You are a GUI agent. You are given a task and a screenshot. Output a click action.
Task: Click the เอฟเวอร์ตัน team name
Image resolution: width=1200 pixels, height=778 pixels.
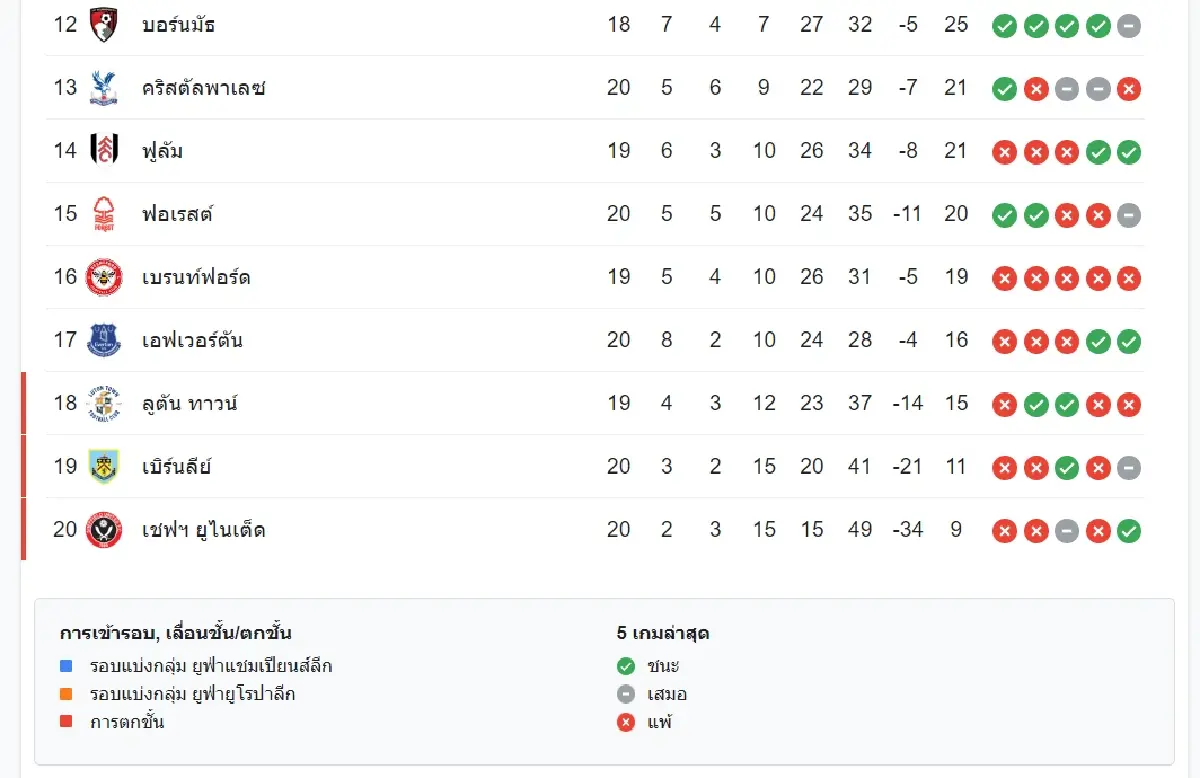pyautogui.click(x=192, y=340)
